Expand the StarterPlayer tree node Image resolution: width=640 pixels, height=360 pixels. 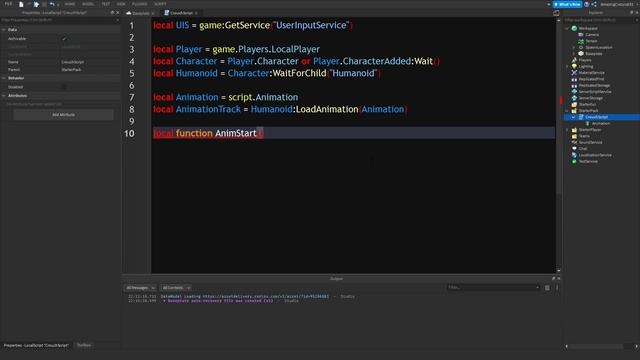point(567,130)
